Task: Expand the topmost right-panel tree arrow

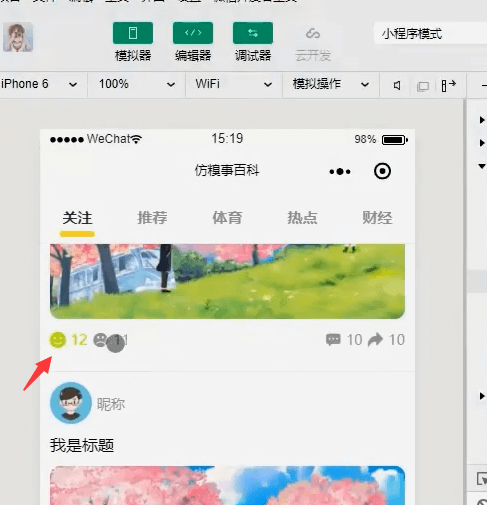Action: (482, 120)
